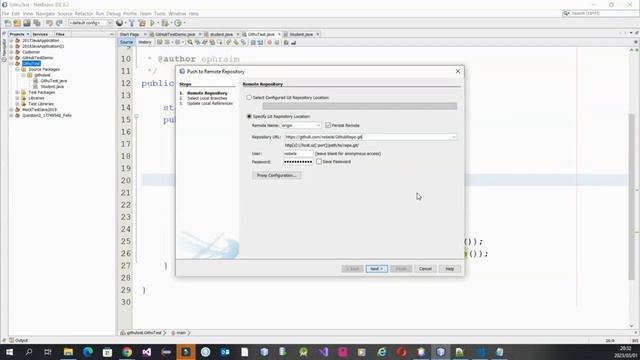Expand the Test Packages node
The width and height of the screenshot is (640, 360).
[18, 93]
